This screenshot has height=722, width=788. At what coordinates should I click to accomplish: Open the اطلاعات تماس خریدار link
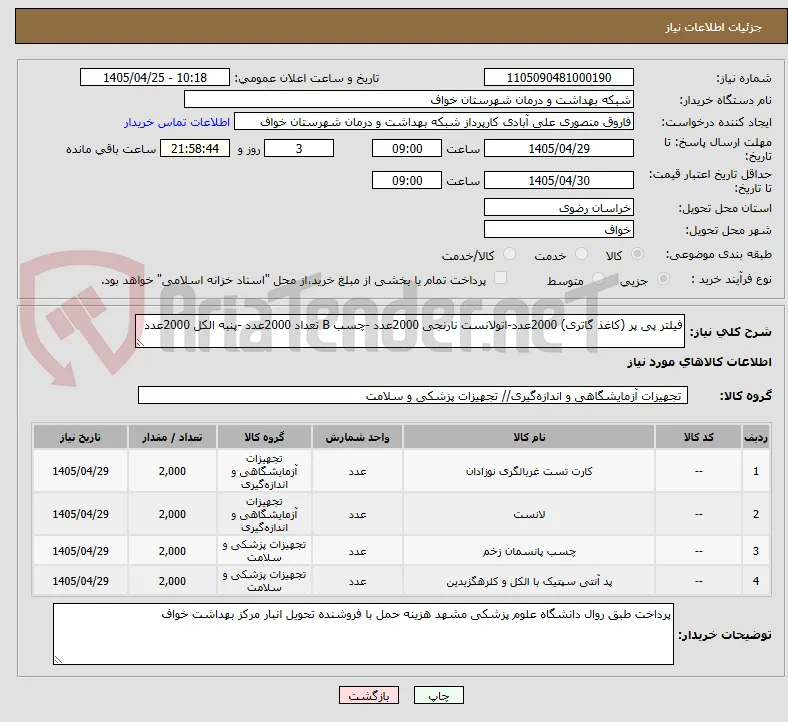point(177,122)
